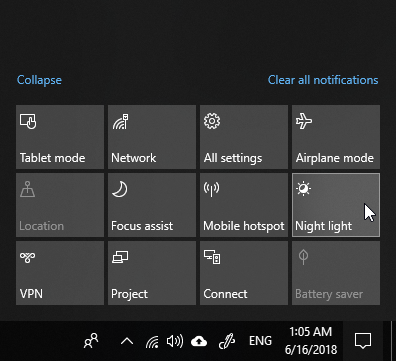
Task: Turn on Focus assist moon tile
Action: coord(152,205)
